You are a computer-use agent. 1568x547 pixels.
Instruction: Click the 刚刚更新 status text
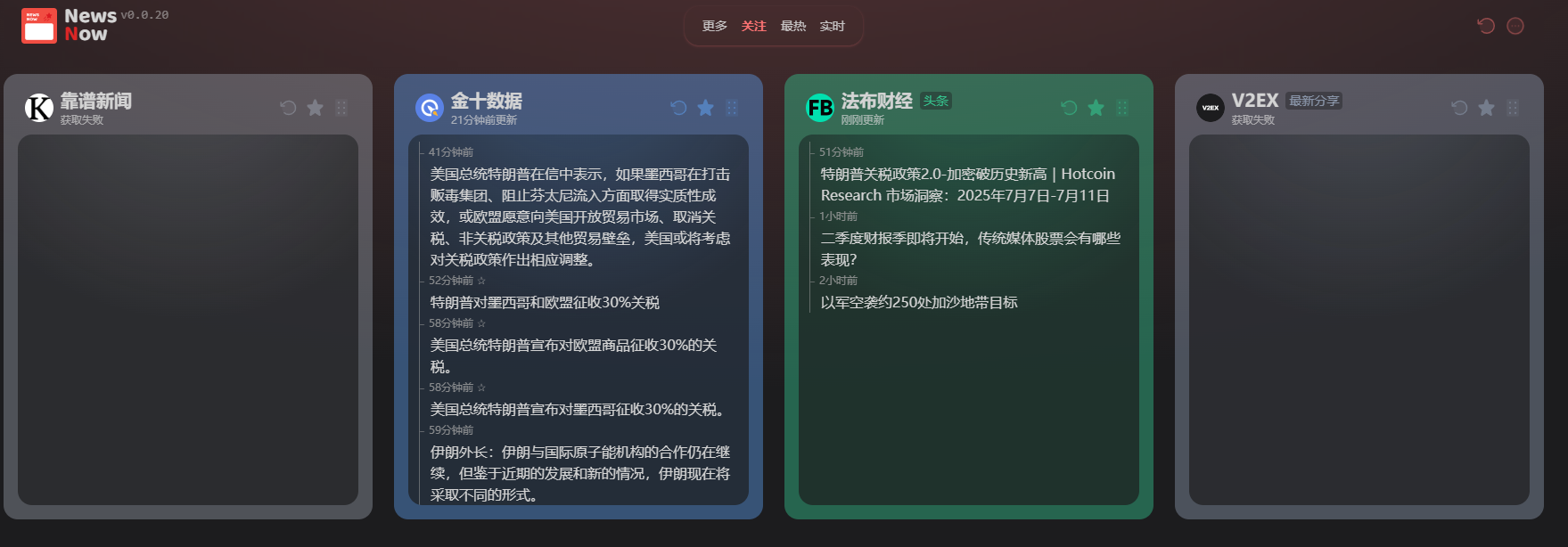[x=863, y=120]
